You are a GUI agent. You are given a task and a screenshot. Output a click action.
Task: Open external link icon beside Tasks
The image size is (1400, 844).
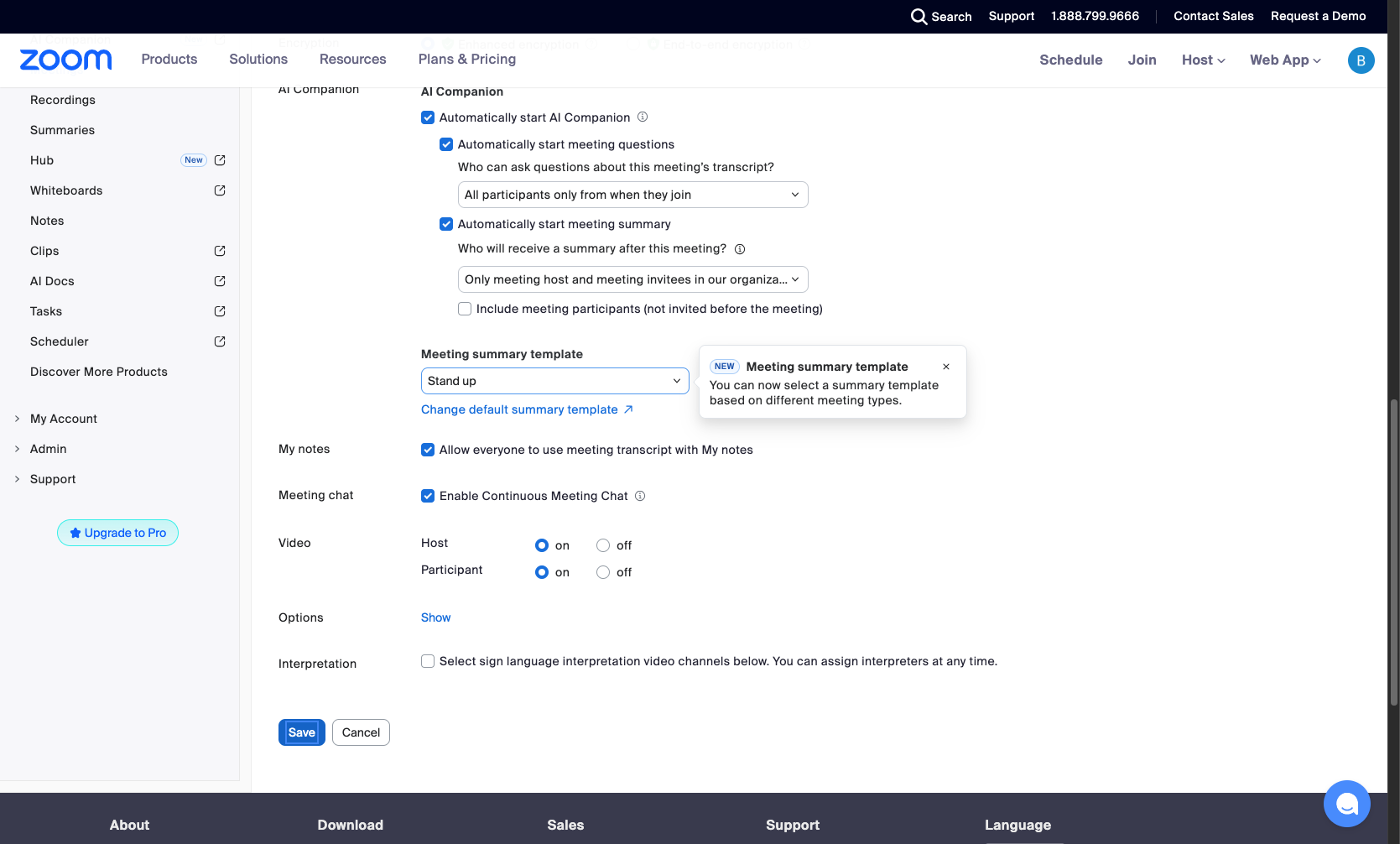pyautogui.click(x=220, y=311)
